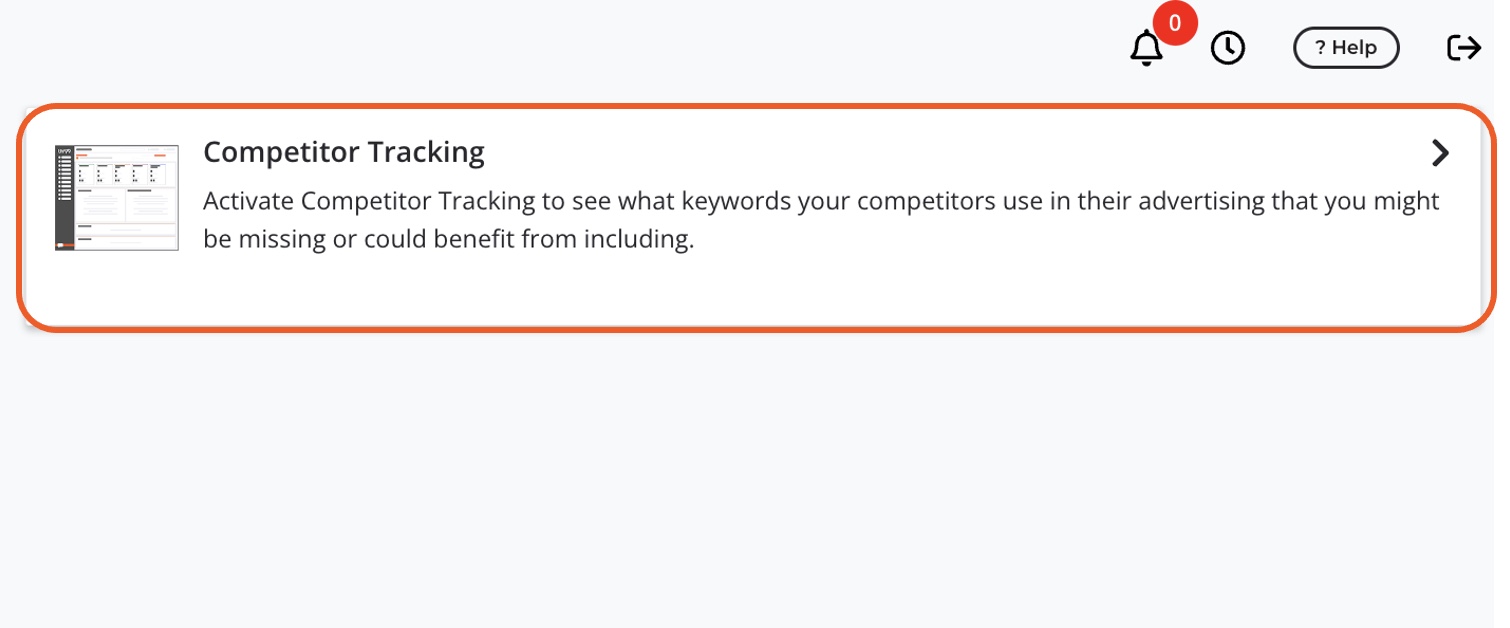
Task: Expand Competitor Tracking with the right chevron
Action: coord(1440,153)
